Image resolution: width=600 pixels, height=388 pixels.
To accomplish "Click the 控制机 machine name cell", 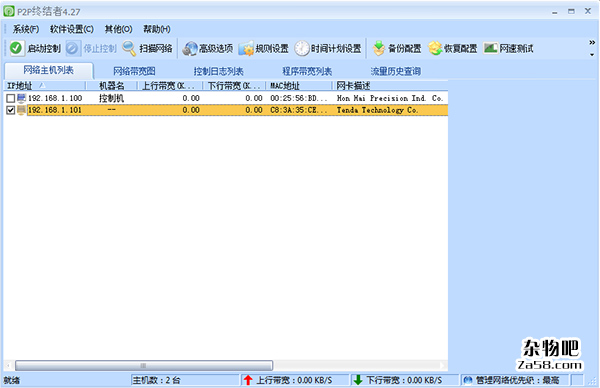I will [111, 98].
